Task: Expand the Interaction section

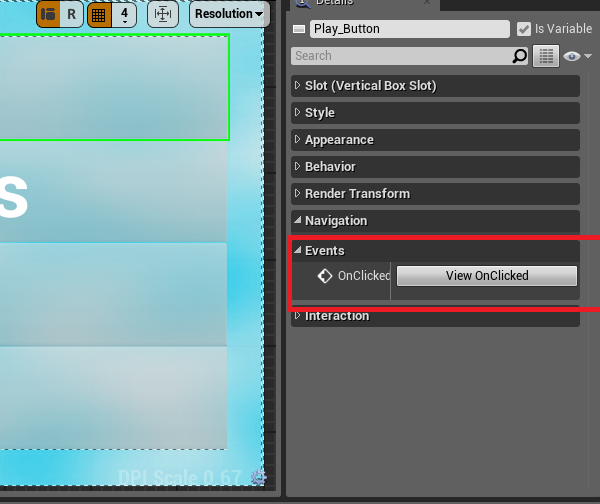Action: click(x=435, y=316)
